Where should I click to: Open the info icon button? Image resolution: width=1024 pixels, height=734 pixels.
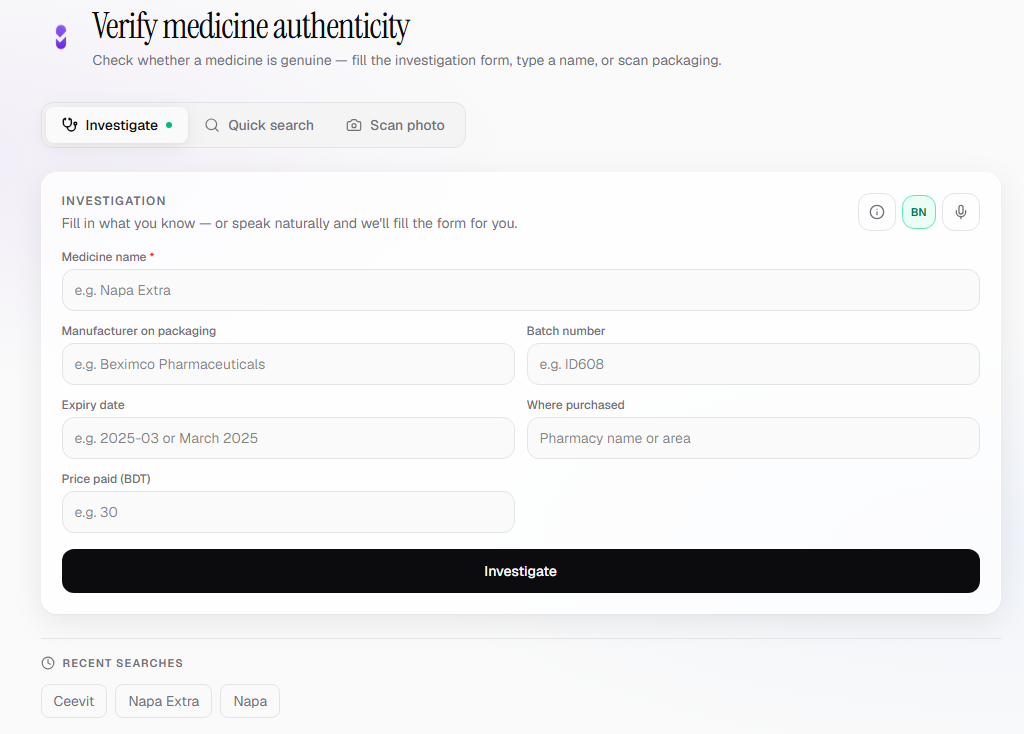(x=876, y=212)
